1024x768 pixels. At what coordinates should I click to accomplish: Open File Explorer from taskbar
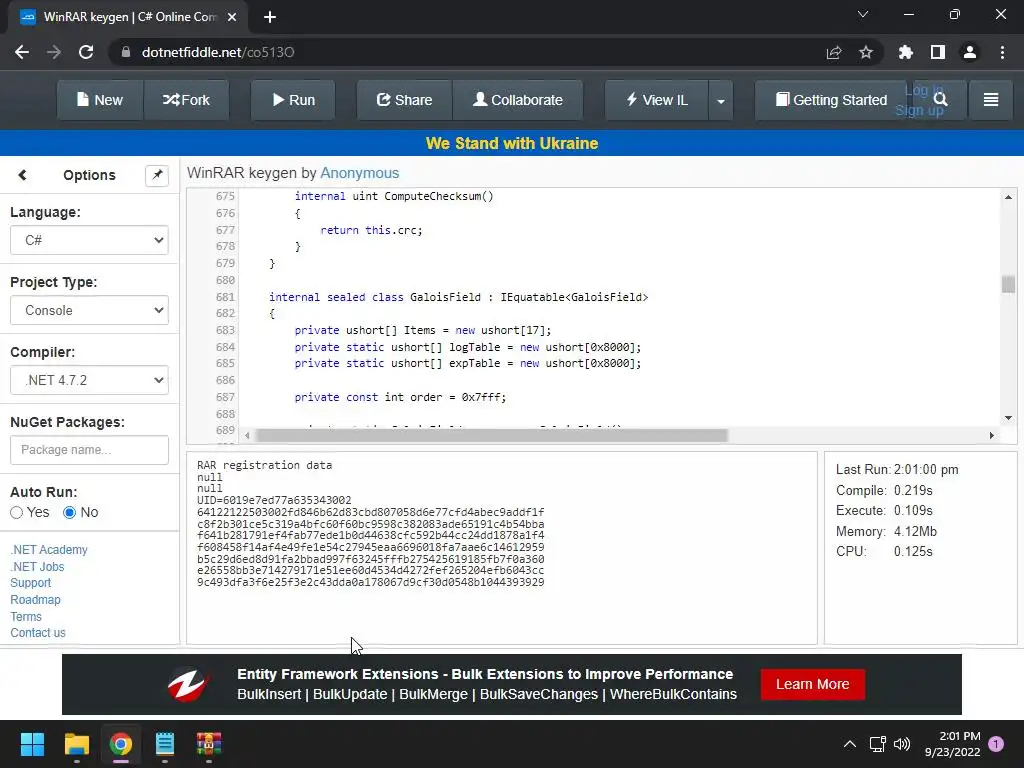click(76, 744)
